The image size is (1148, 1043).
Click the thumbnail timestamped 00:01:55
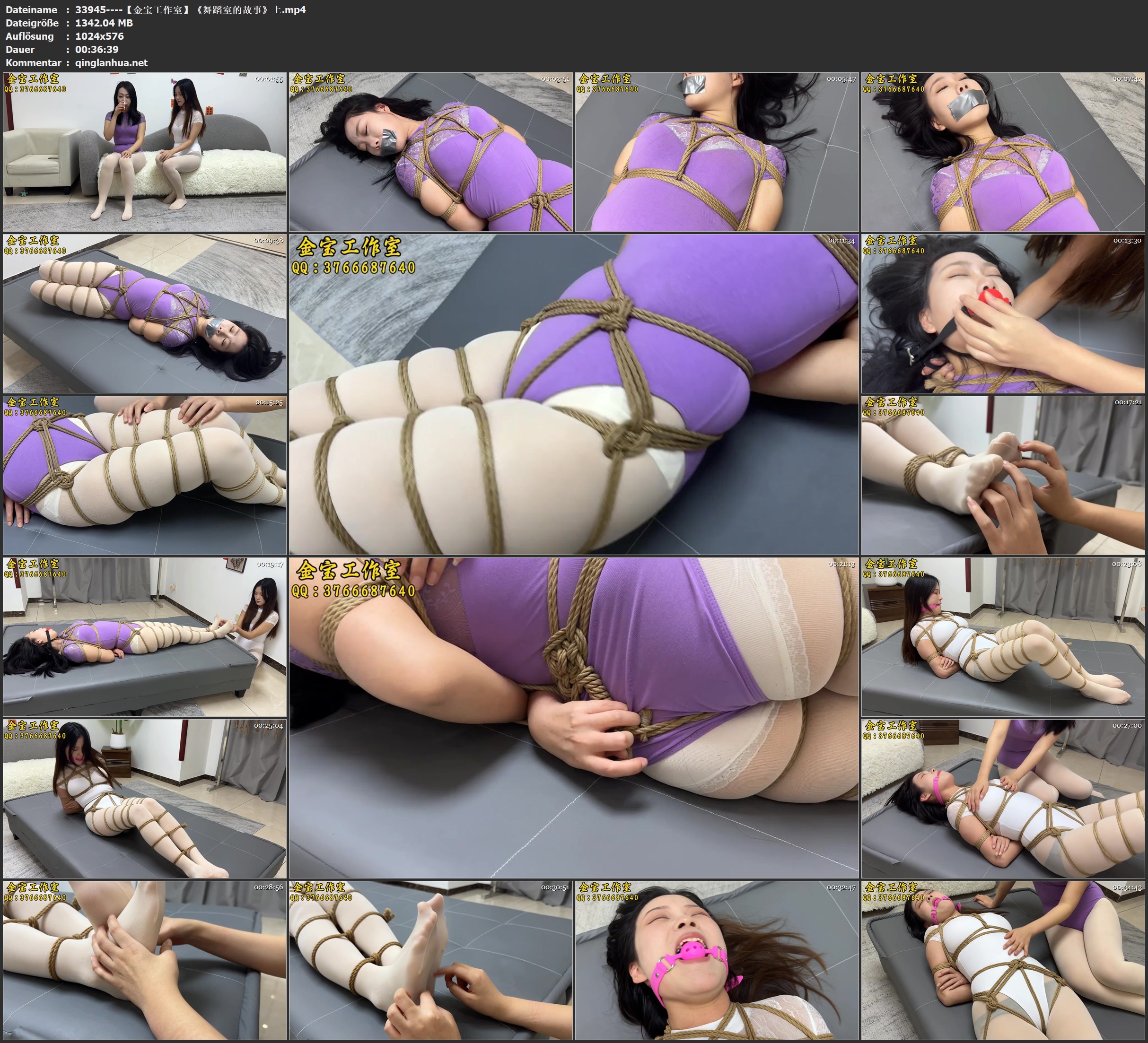point(145,152)
